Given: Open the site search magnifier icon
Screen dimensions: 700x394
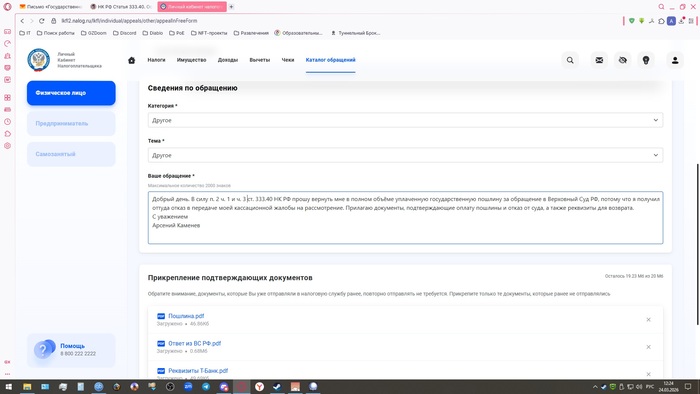Looking at the screenshot, I should tap(570, 60).
